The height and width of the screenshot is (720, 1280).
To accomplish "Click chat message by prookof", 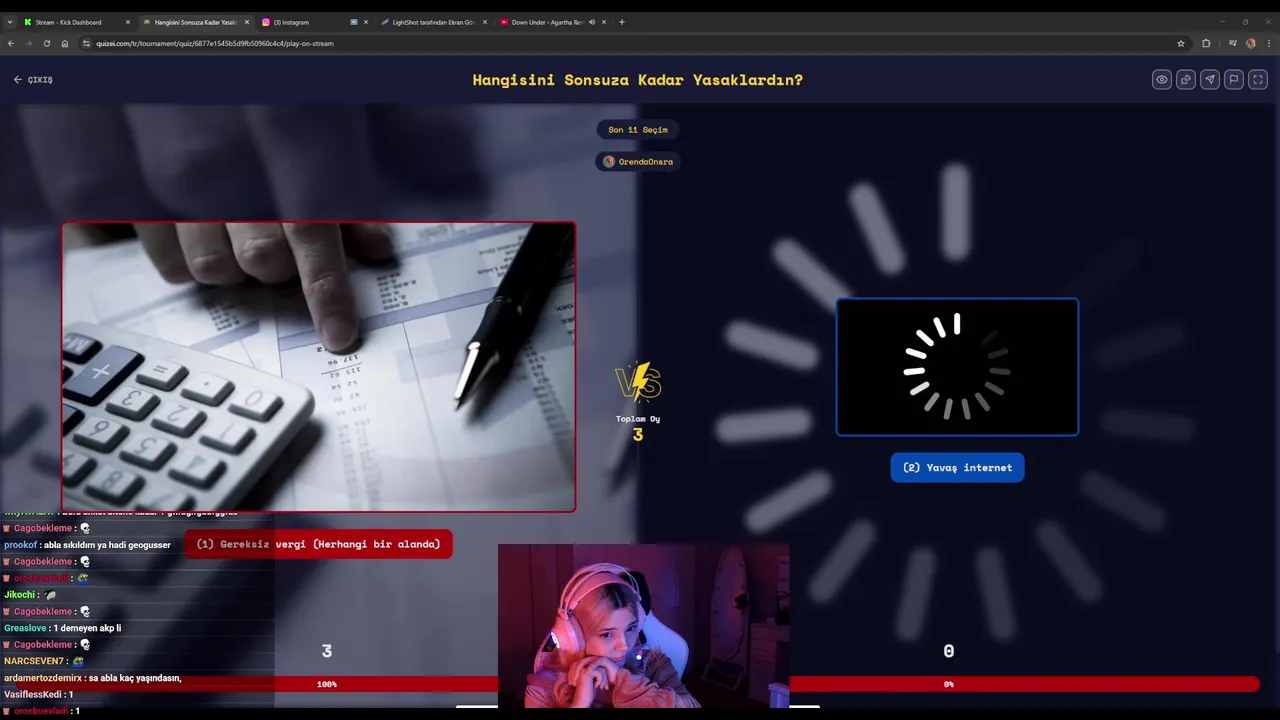I will pyautogui.click(x=87, y=545).
